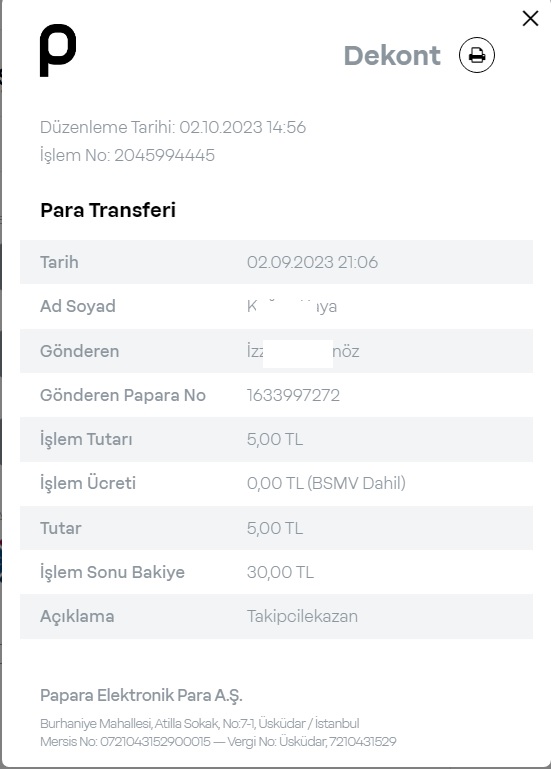Select the Tarih value 02.09.2023 21:06
The image size is (551, 769).
[x=313, y=262]
